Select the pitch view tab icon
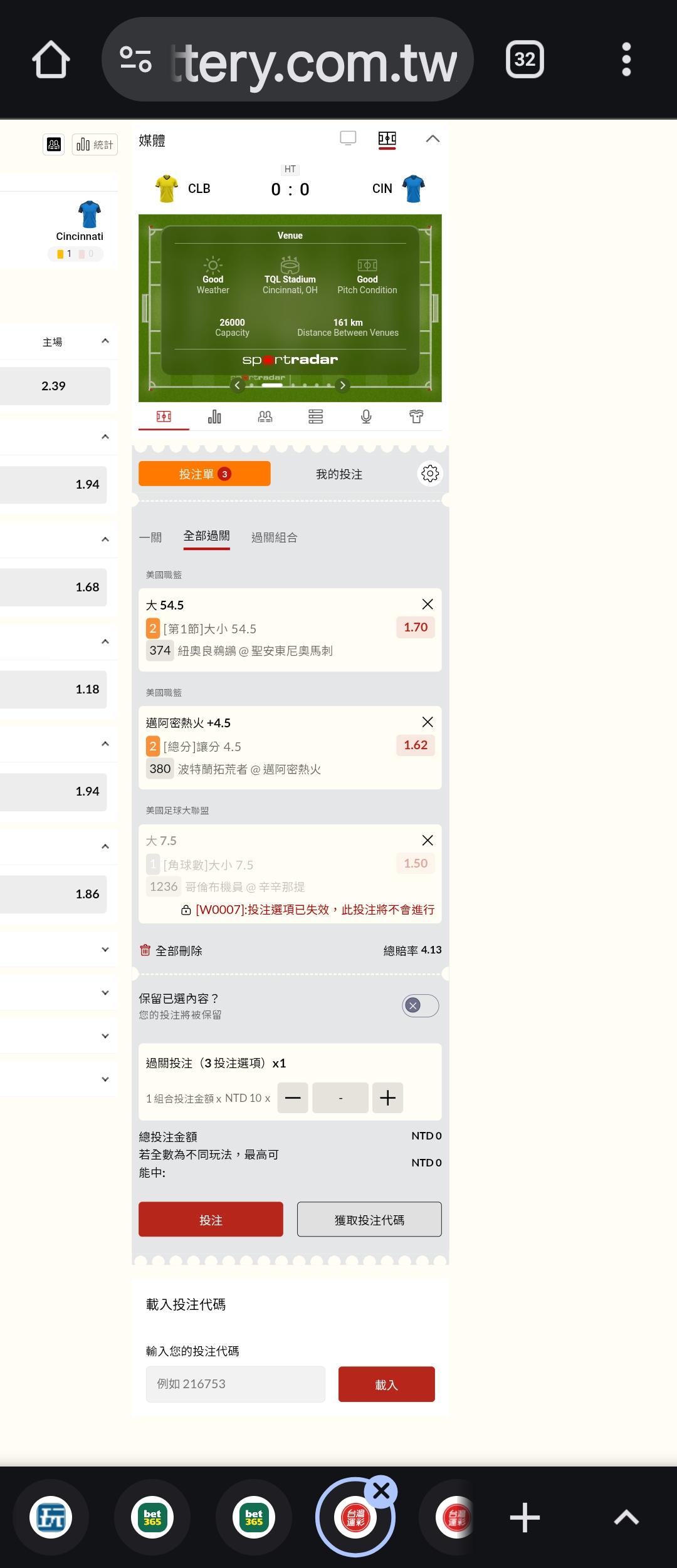 (x=164, y=417)
